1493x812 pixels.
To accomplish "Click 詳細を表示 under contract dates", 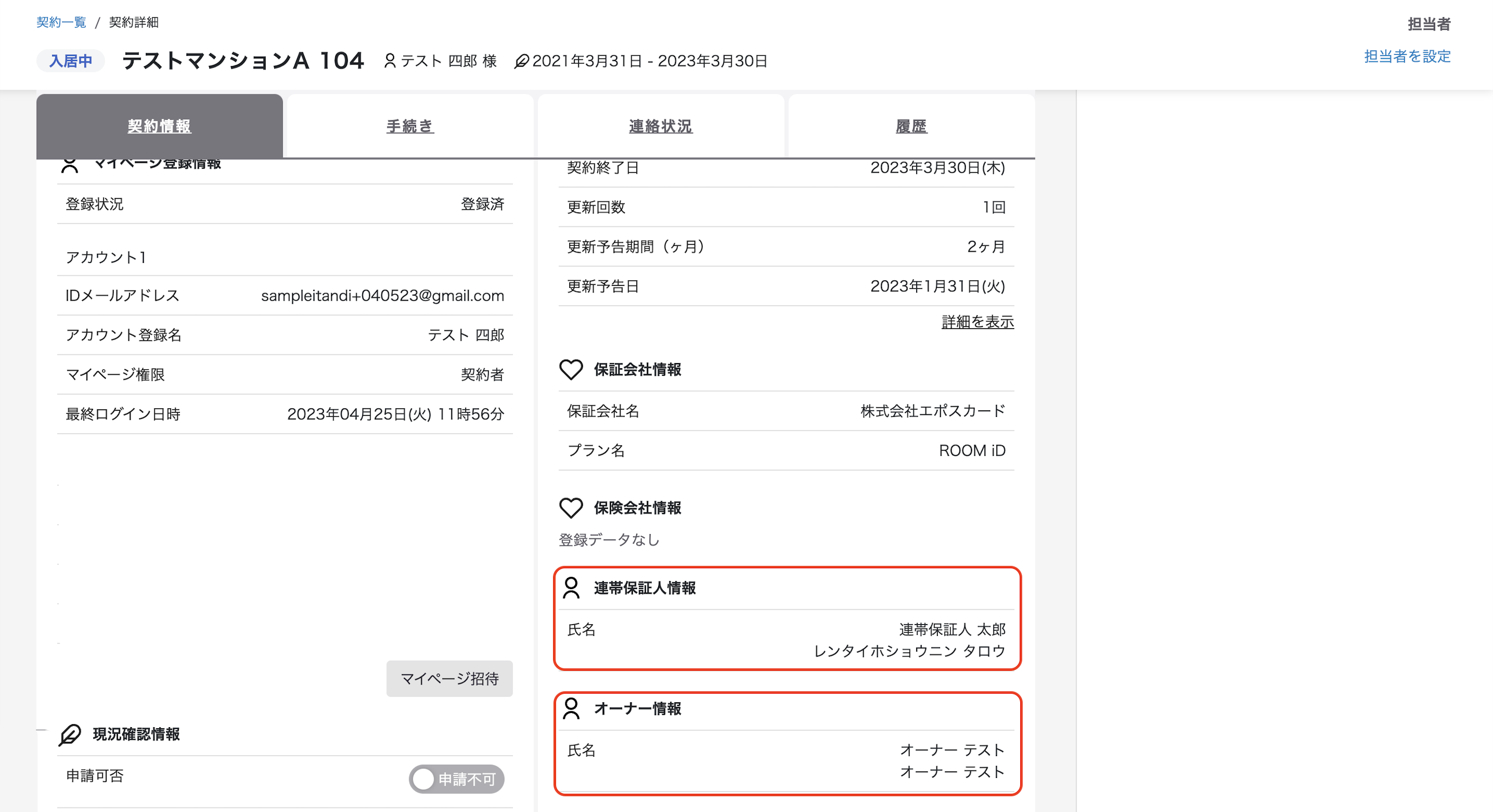I will click(978, 321).
